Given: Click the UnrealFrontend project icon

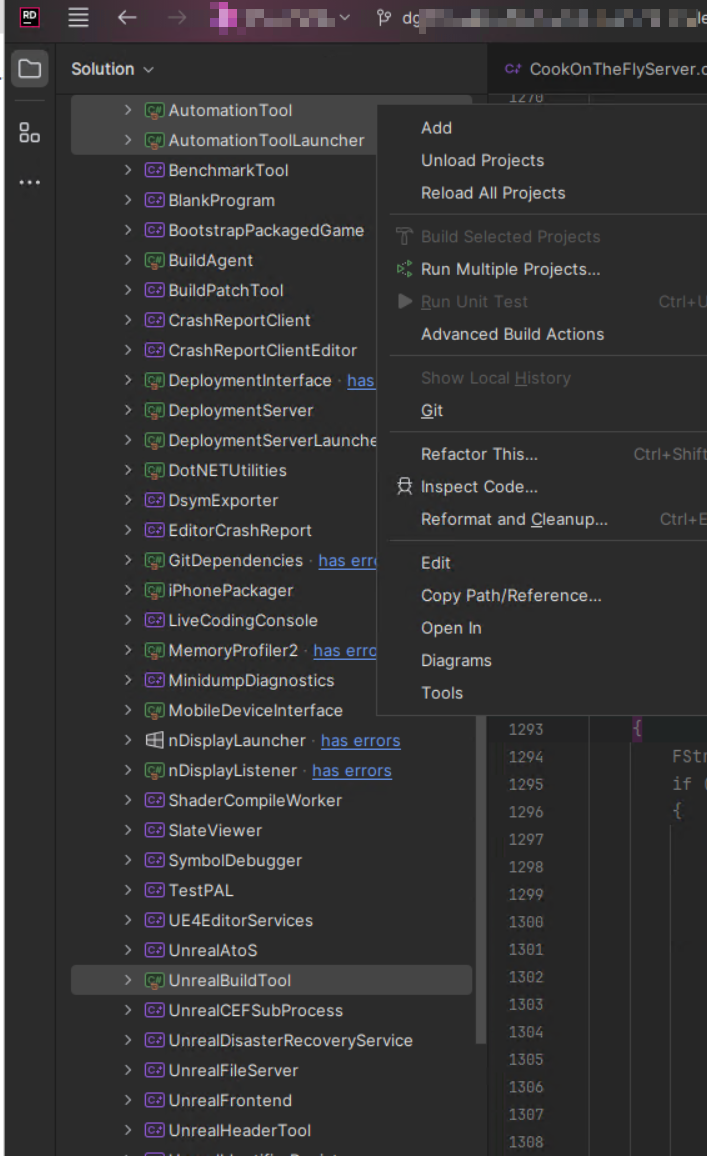Looking at the screenshot, I should (154, 1100).
